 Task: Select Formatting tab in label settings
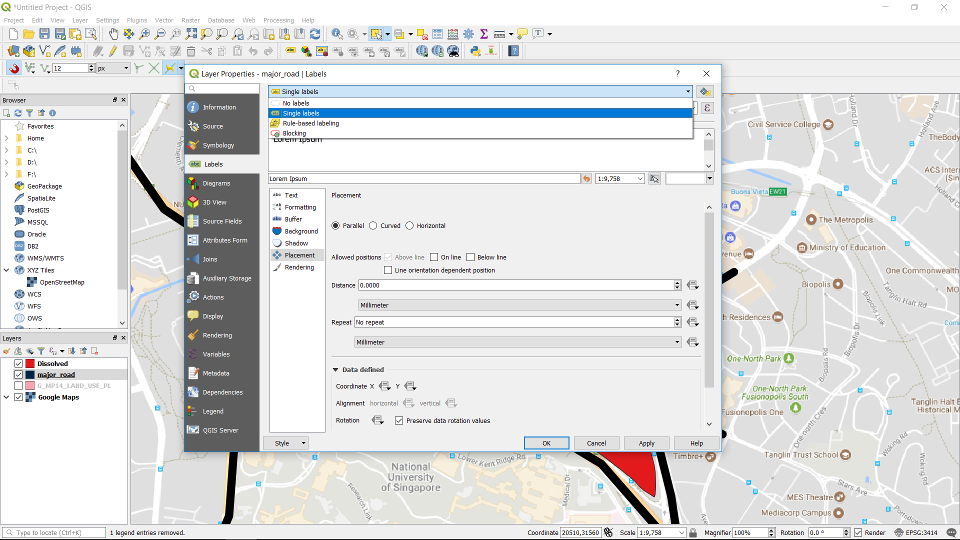coord(299,207)
